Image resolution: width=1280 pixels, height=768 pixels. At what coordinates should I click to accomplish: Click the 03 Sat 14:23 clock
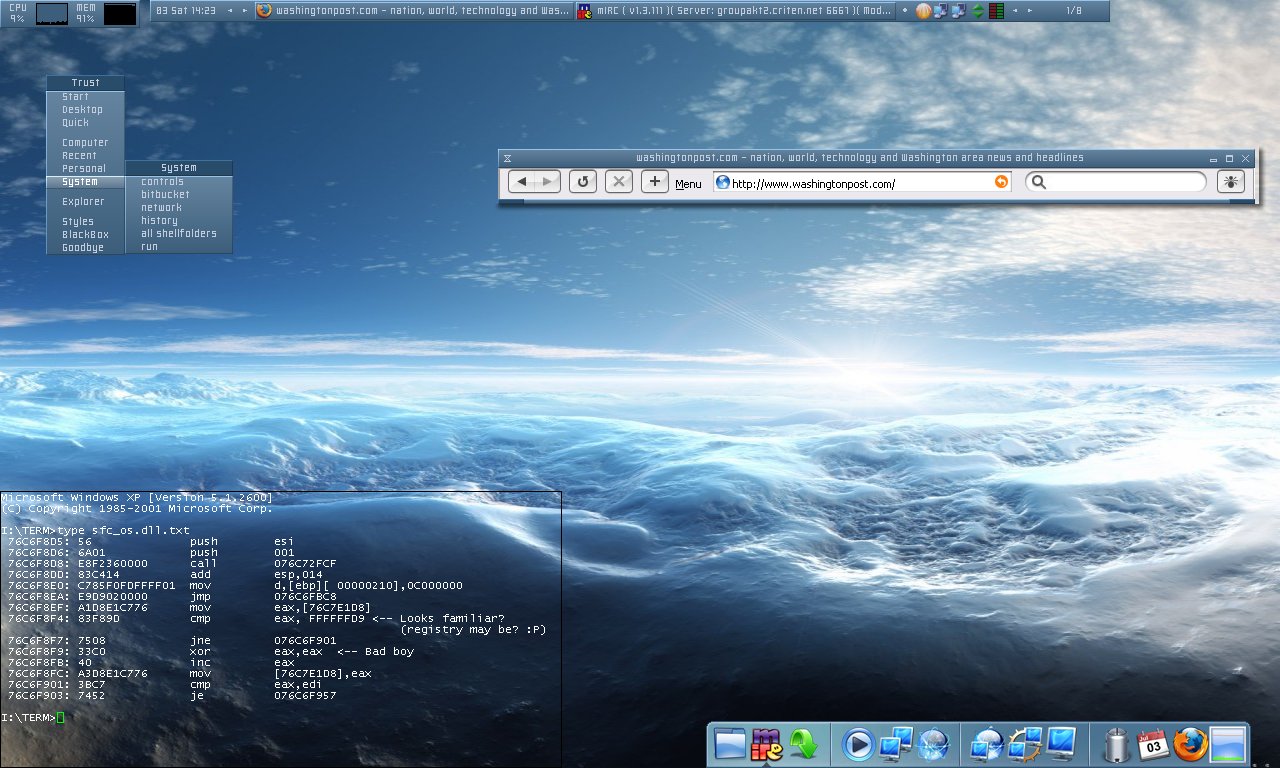click(187, 11)
